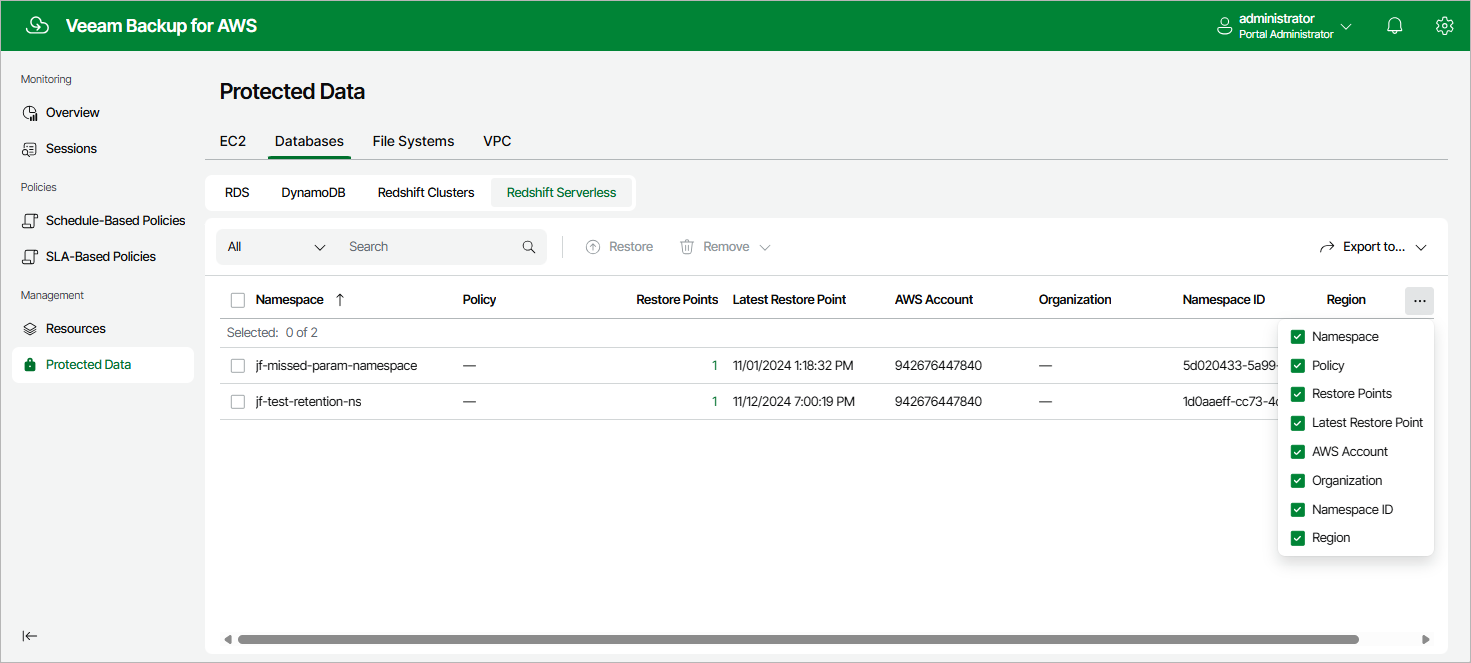1471x663 pixels.
Task: Click the horizontal scrollbar right arrow
Action: [1426, 639]
